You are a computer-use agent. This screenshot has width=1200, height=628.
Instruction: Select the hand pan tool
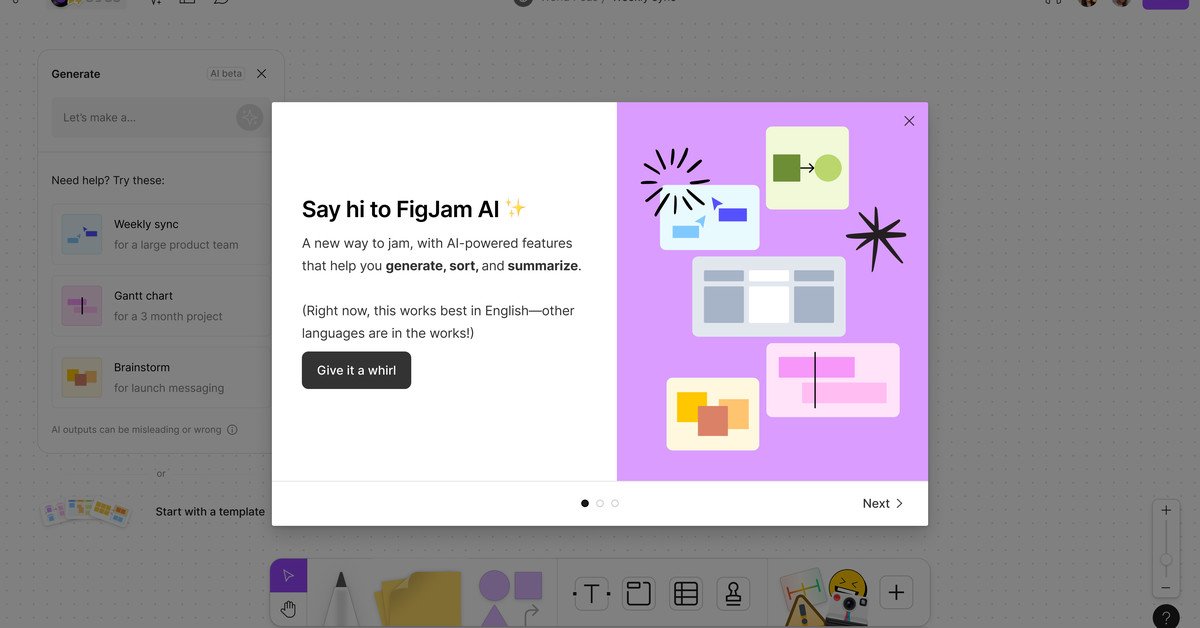288,608
